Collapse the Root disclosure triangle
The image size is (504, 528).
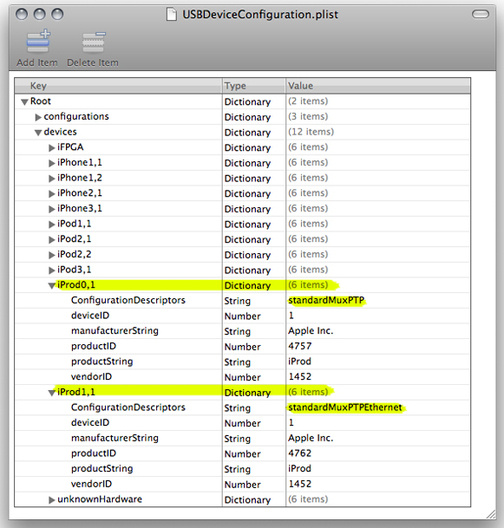(x=24, y=102)
